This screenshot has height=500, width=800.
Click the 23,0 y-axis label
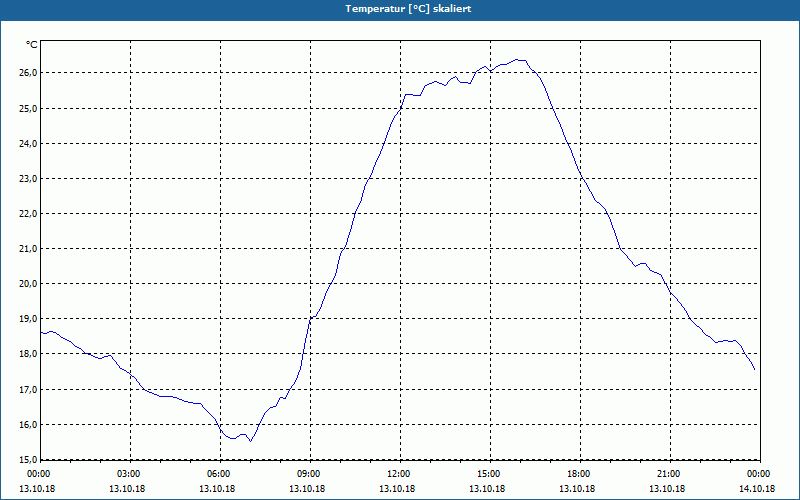(x=28, y=179)
